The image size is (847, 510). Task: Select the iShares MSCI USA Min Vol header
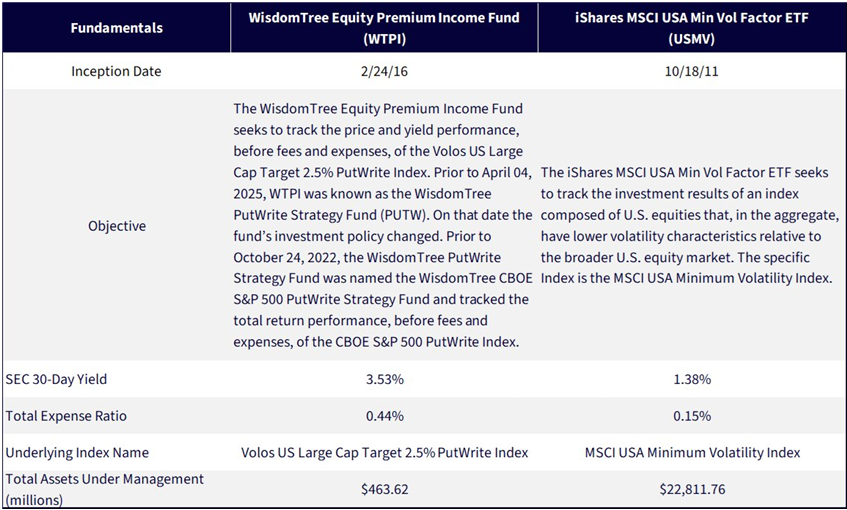click(692, 28)
